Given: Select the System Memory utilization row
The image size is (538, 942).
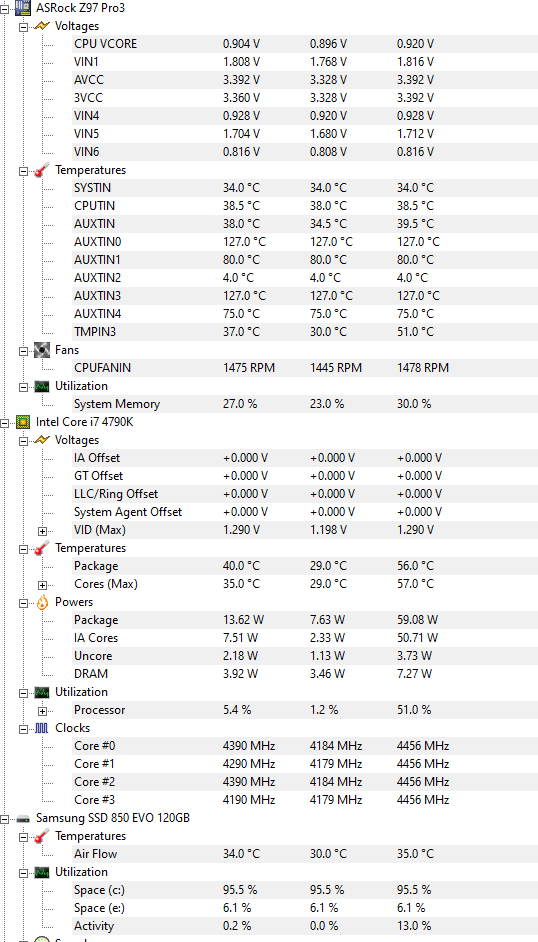Looking at the screenshot, I should click(304, 404).
